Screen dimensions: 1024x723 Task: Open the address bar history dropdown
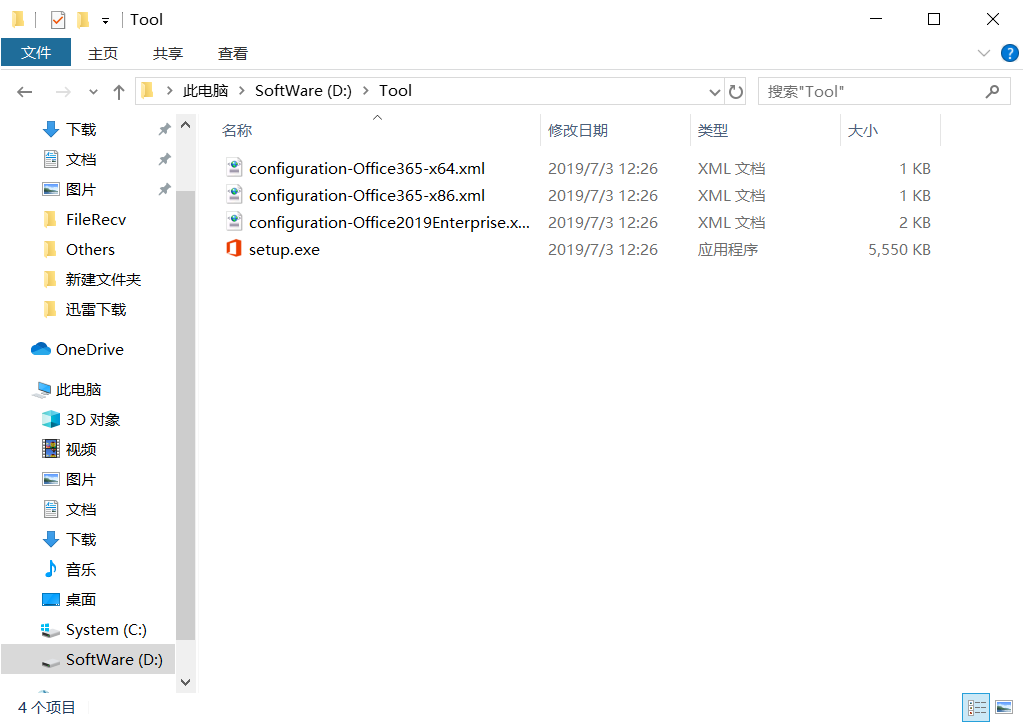point(713,91)
